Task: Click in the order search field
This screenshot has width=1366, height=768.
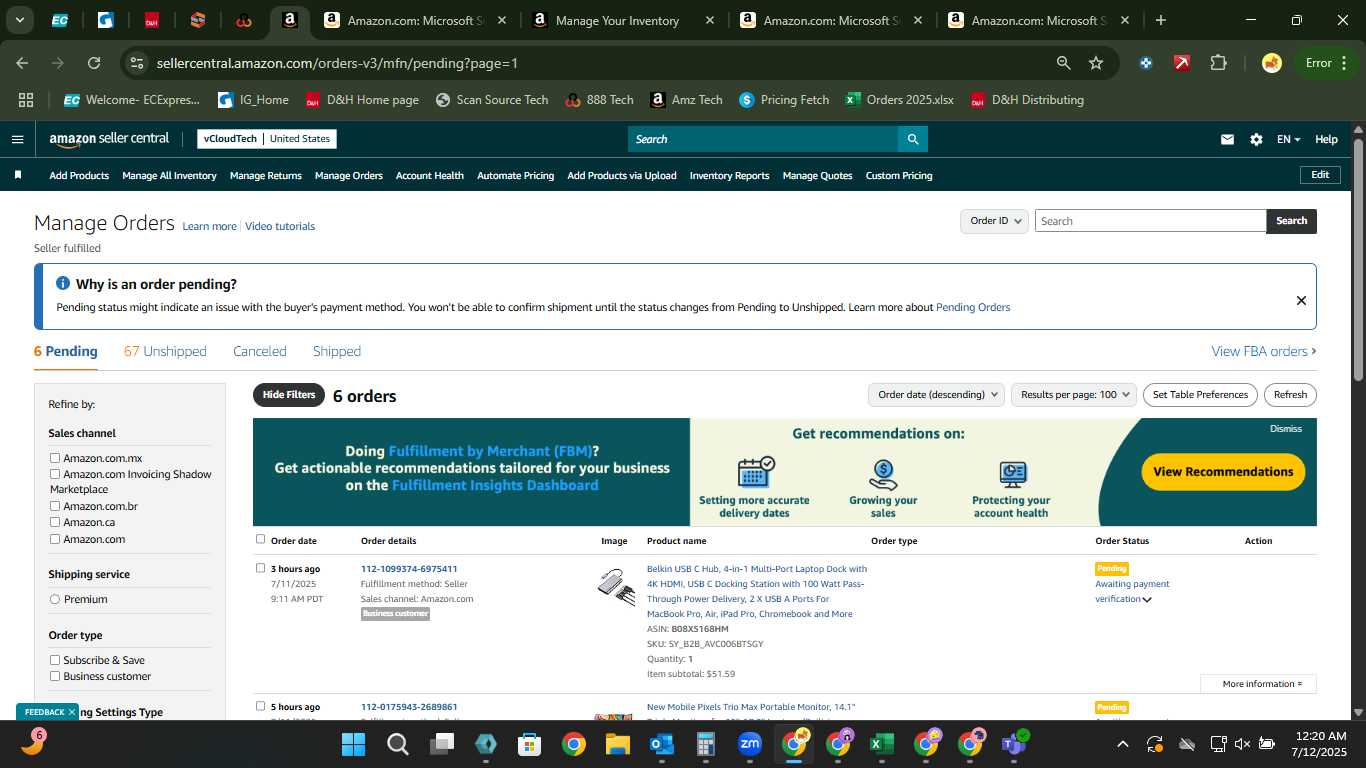Action: 1150,221
